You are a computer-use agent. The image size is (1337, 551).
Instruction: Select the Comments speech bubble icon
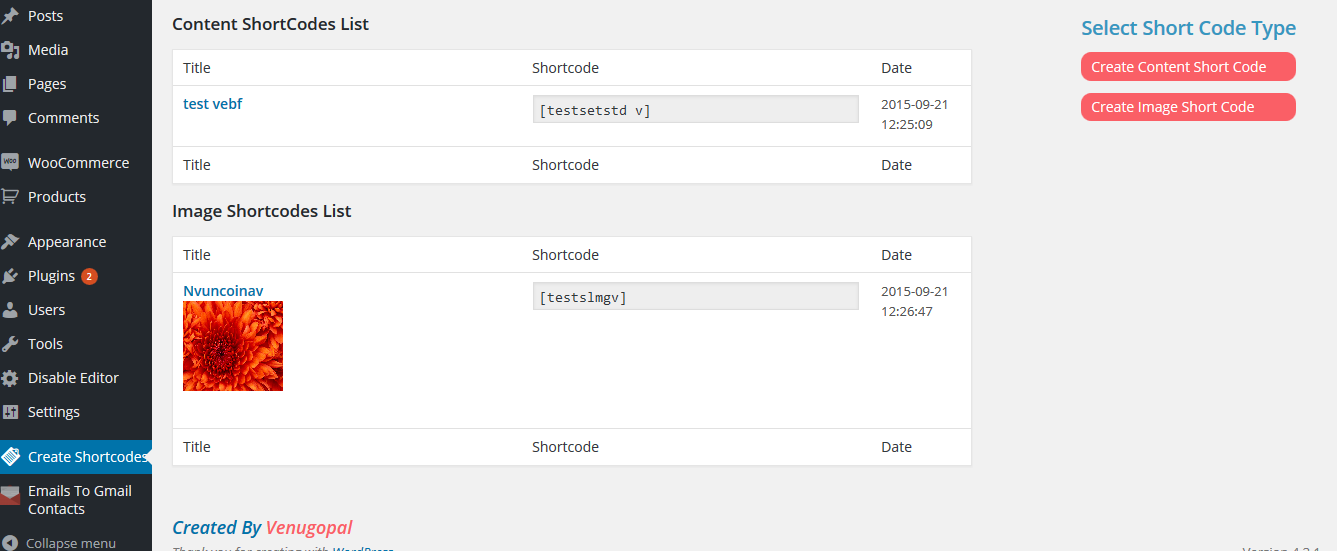click(x=10, y=118)
